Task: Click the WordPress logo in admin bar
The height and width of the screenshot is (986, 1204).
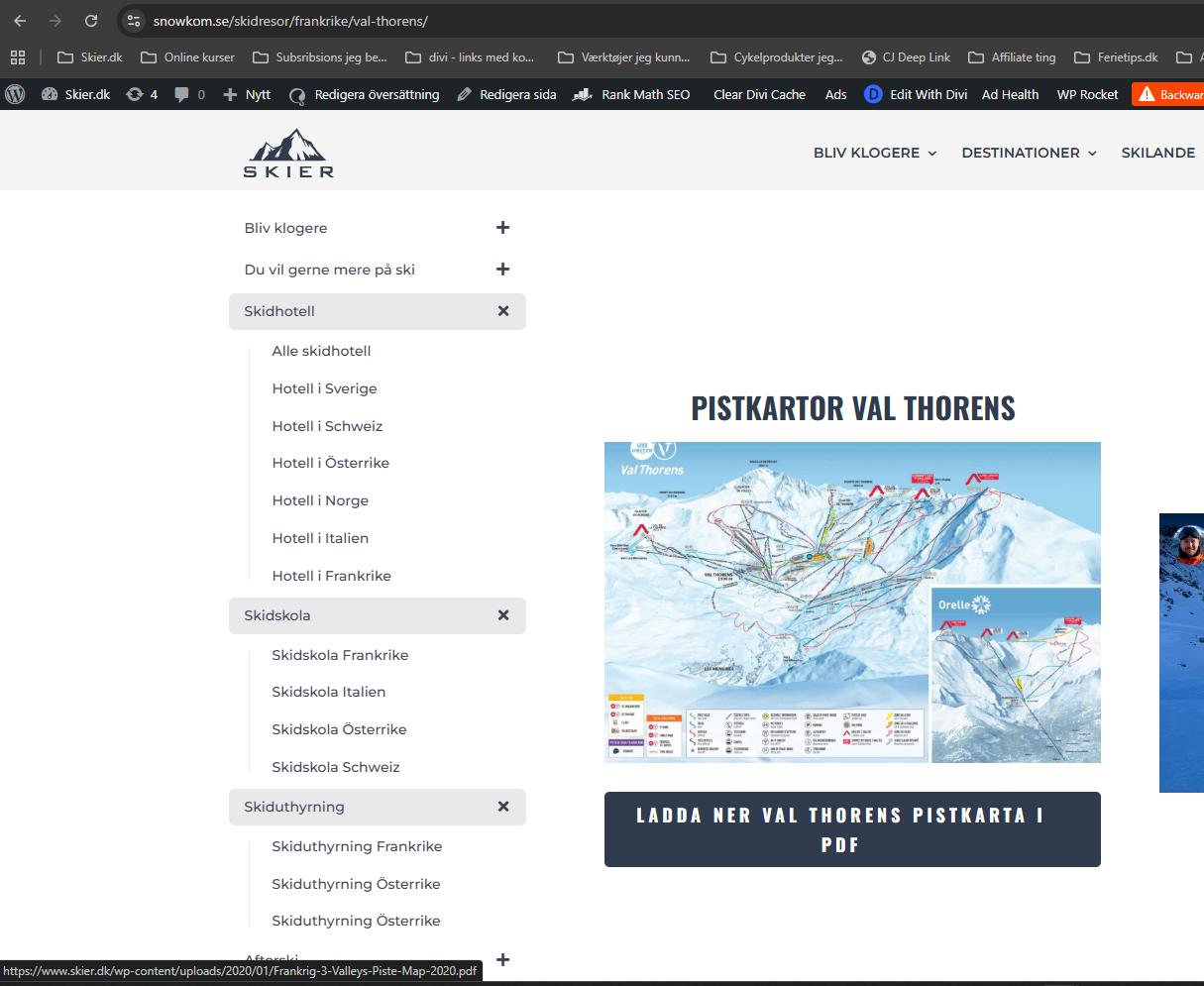Action: coord(15,94)
